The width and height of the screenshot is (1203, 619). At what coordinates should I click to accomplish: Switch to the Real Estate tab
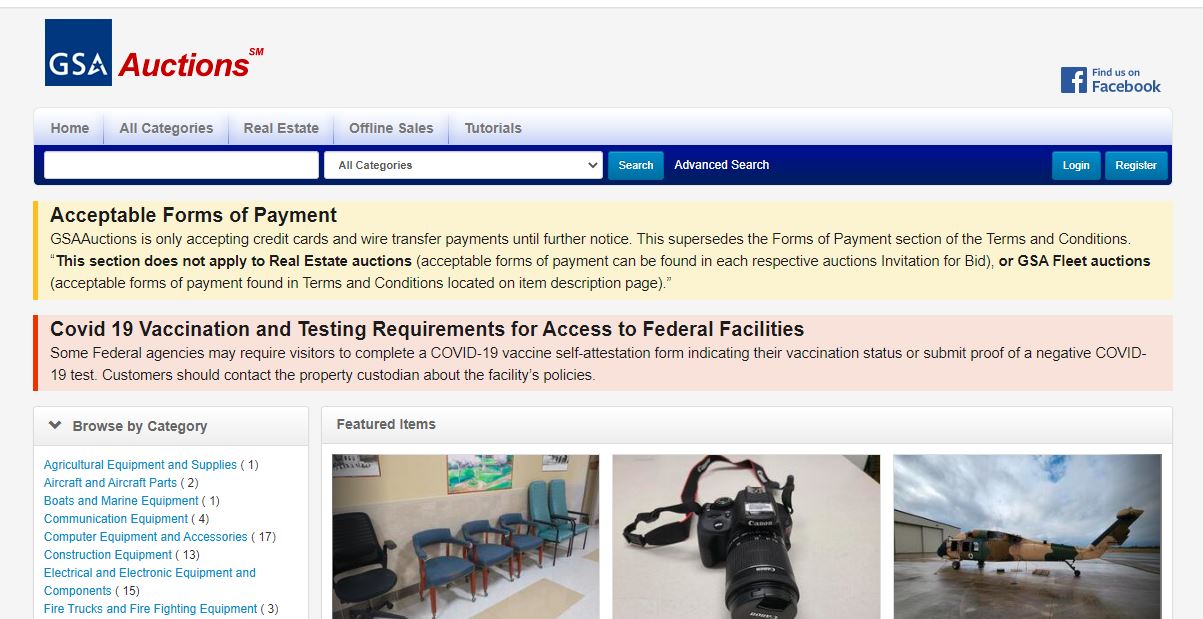(281, 128)
